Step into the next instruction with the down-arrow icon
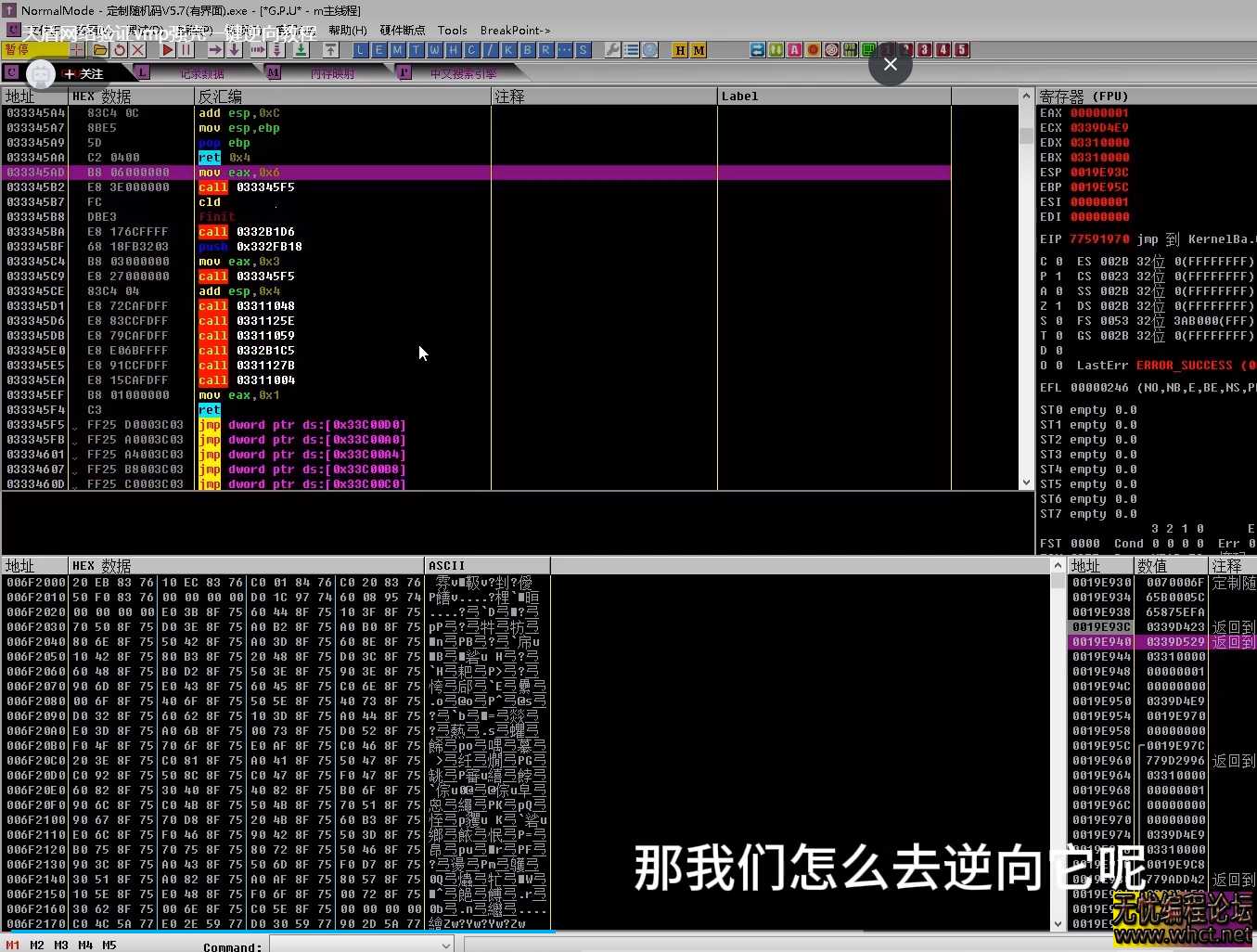This screenshot has width=1257, height=952. [235, 50]
